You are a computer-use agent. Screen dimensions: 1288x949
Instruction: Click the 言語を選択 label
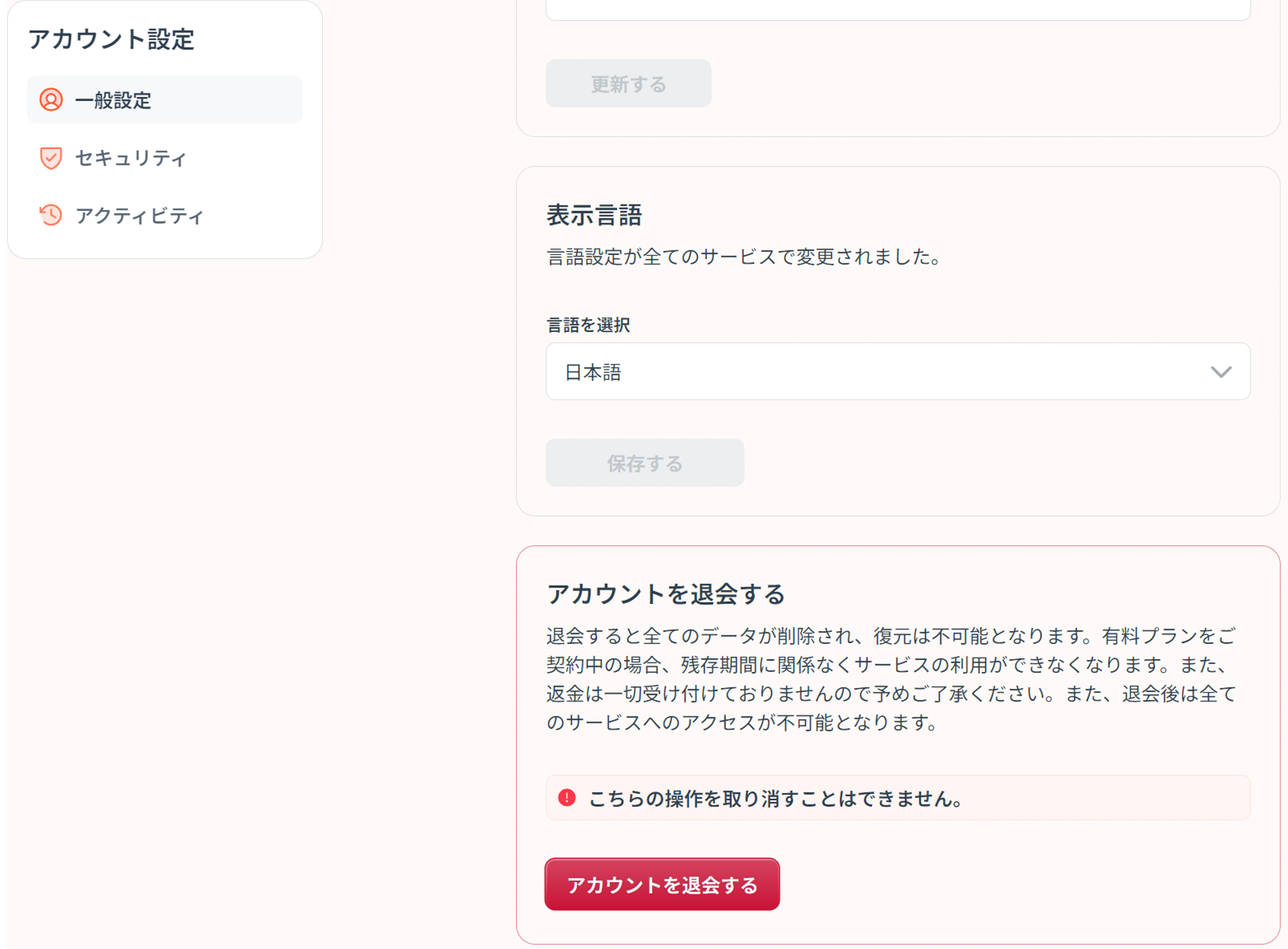tap(588, 325)
